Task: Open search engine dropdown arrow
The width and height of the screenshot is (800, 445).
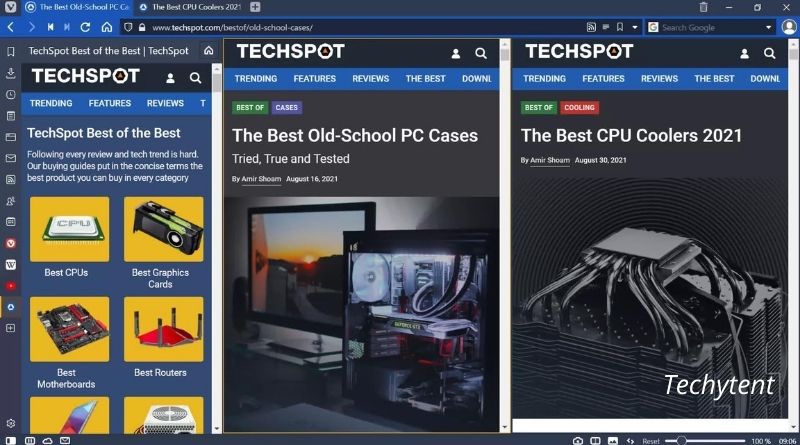Action: click(768, 27)
